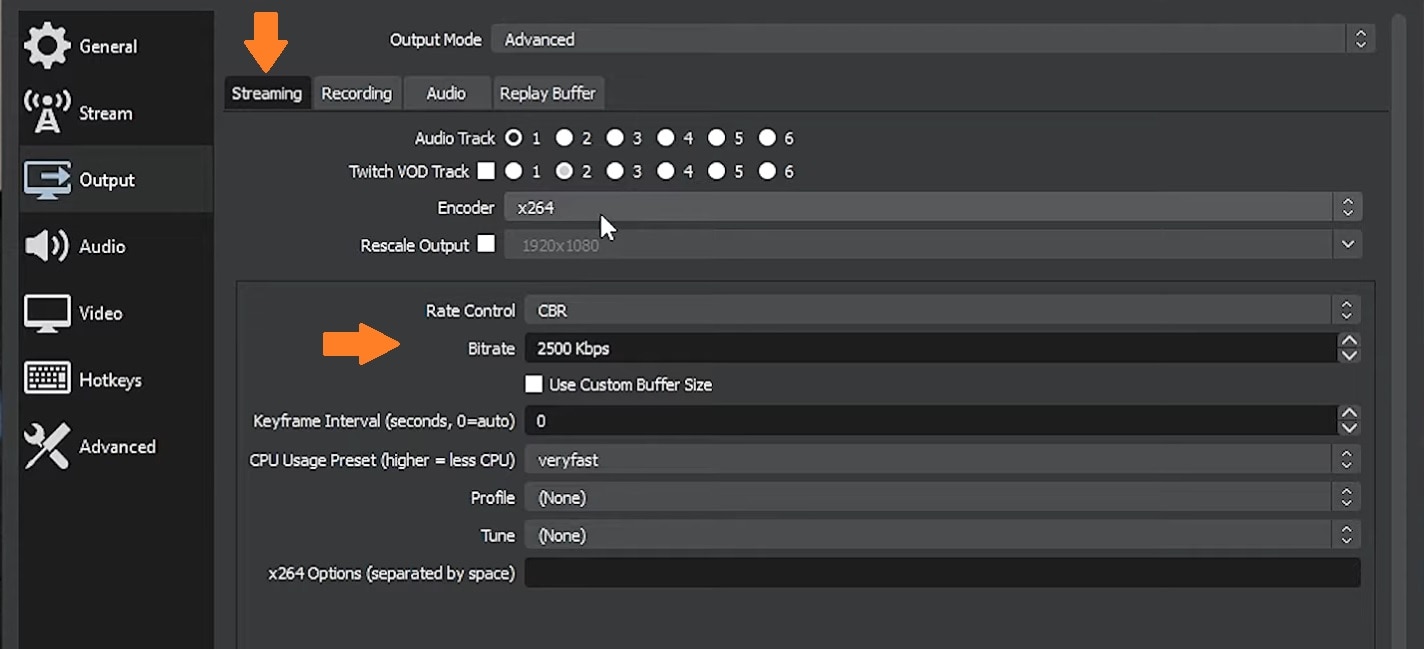The height and width of the screenshot is (649, 1424).
Task: Open the CPU Usage Preset dropdown
Action: click(942, 460)
